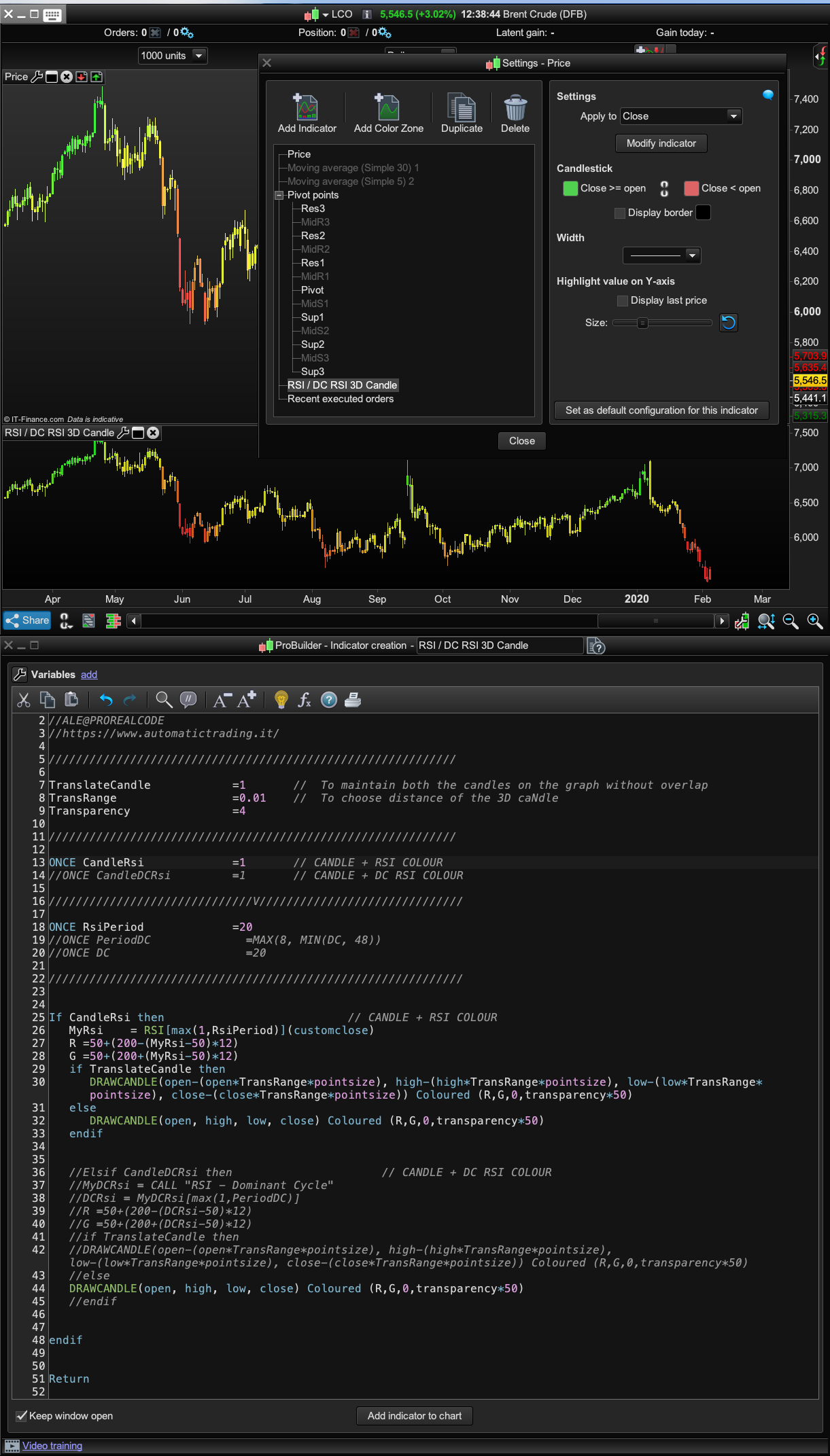
Task: Uncheck Keep window open checkbox
Action: pyautogui.click(x=22, y=1416)
